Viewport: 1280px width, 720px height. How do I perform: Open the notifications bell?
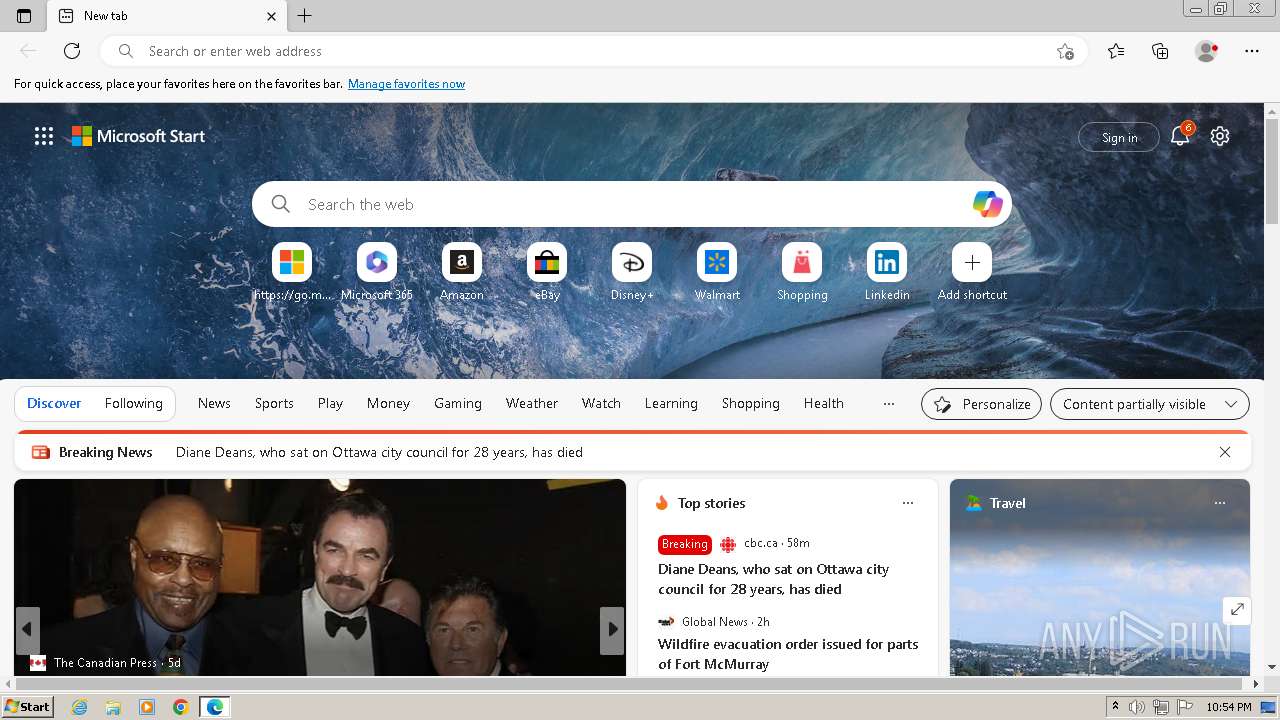click(x=1180, y=136)
